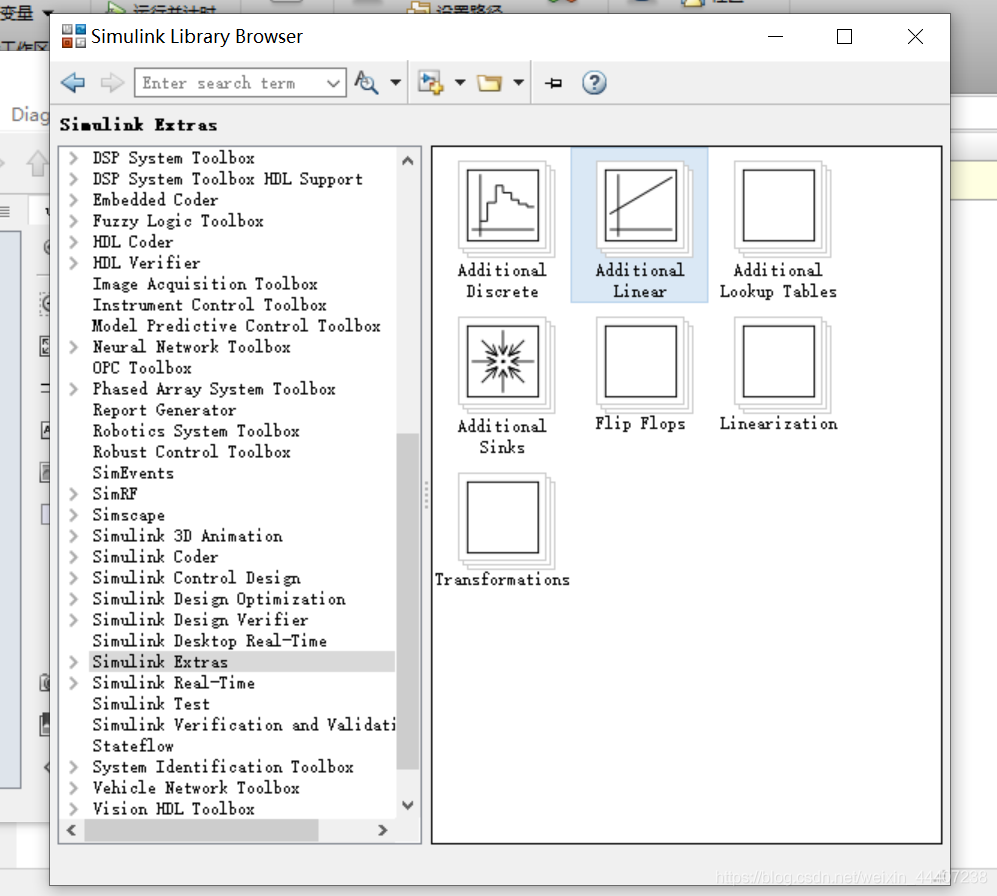
Task: Expand HDL Coder tree node
Action: pos(74,242)
